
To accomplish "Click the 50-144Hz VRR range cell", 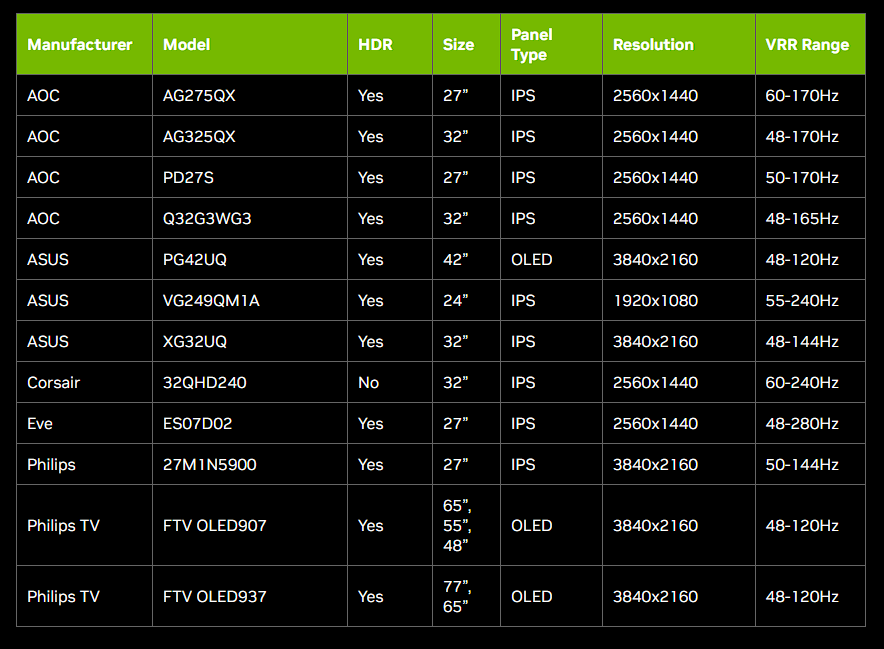I will point(810,465).
